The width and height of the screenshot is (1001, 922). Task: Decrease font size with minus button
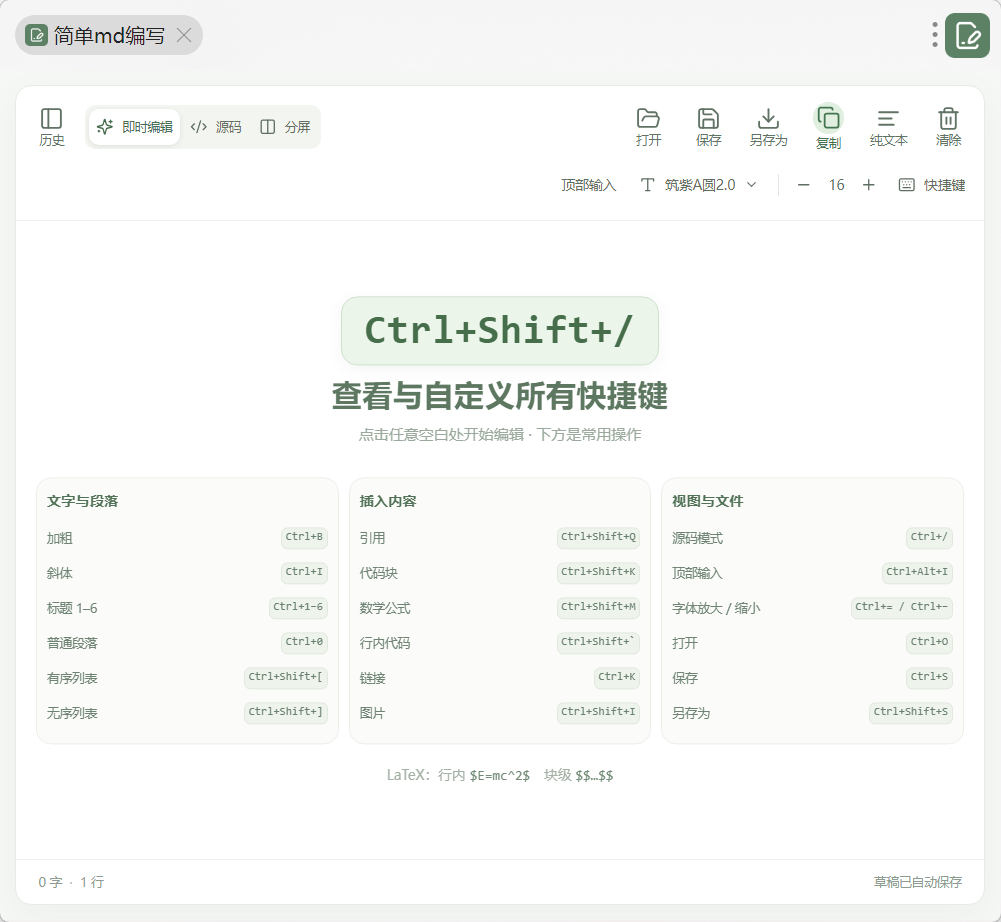tap(804, 185)
